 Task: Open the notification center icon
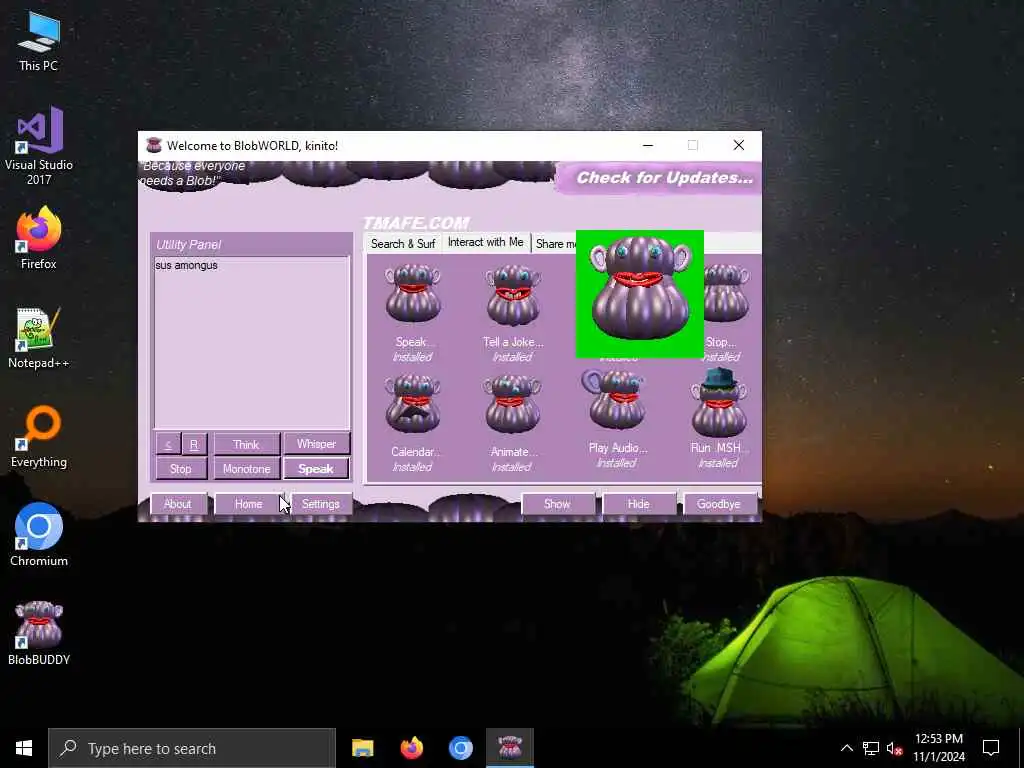991,748
